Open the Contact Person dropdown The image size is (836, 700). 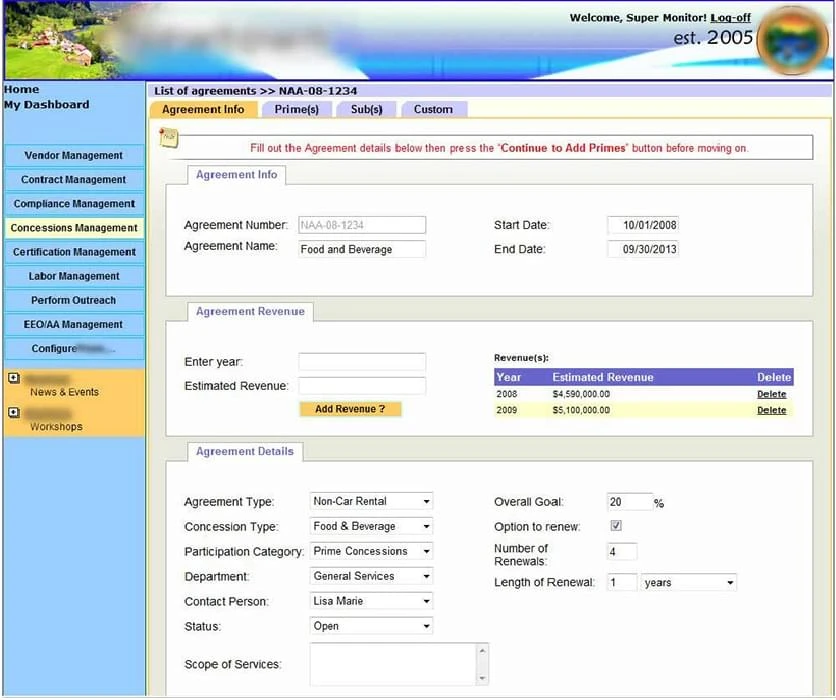click(371, 601)
